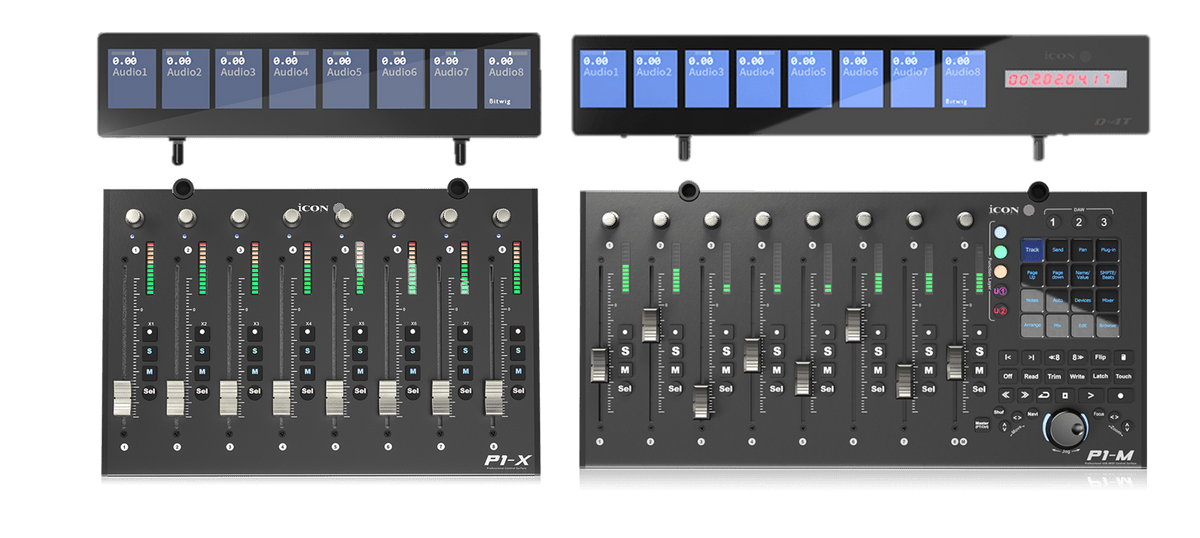The image size is (1200, 538).
Task: Click the channel 8 rotary knob on P1-X
Action: coord(501,217)
